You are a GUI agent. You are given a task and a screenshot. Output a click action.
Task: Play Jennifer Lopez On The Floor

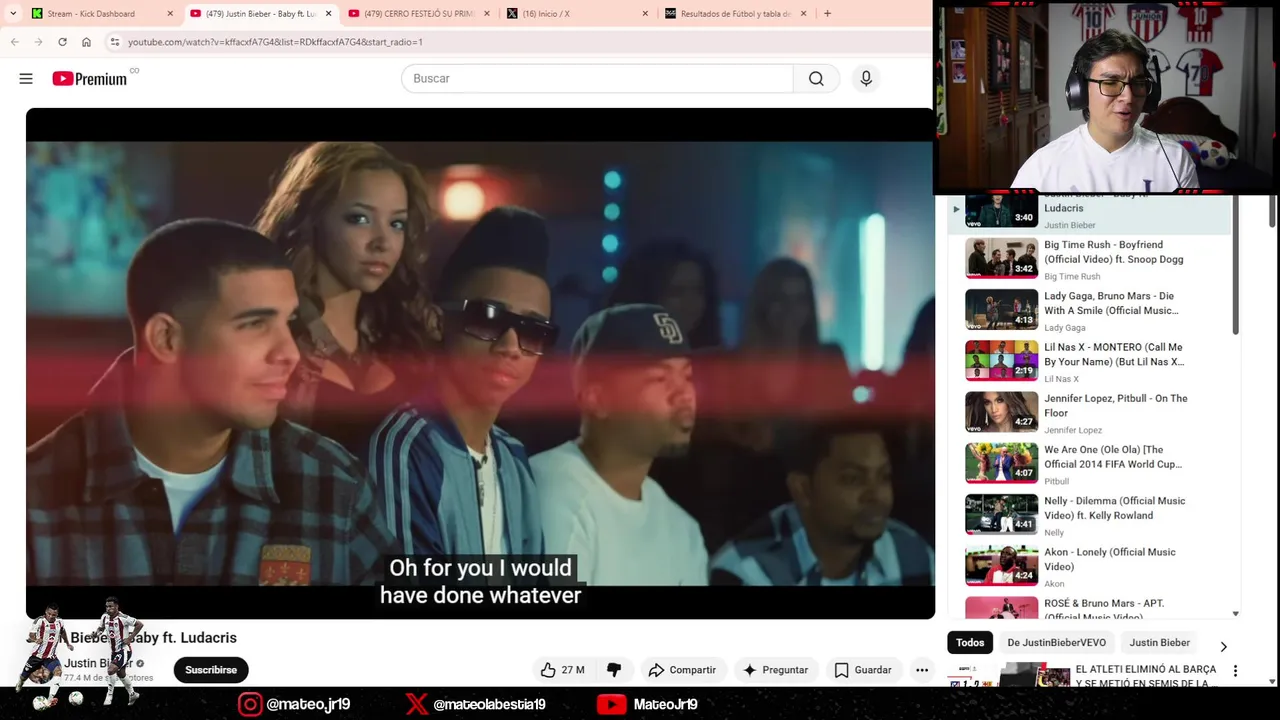1090,412
